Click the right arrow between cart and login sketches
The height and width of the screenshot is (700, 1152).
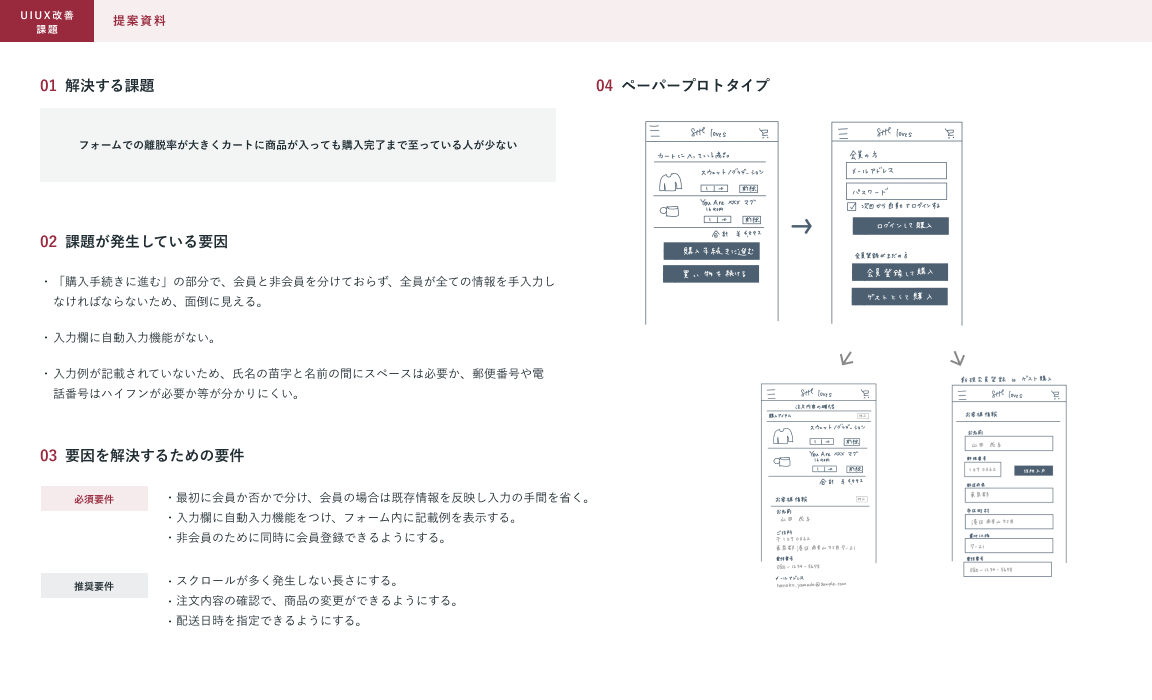(x=801, y=226)
